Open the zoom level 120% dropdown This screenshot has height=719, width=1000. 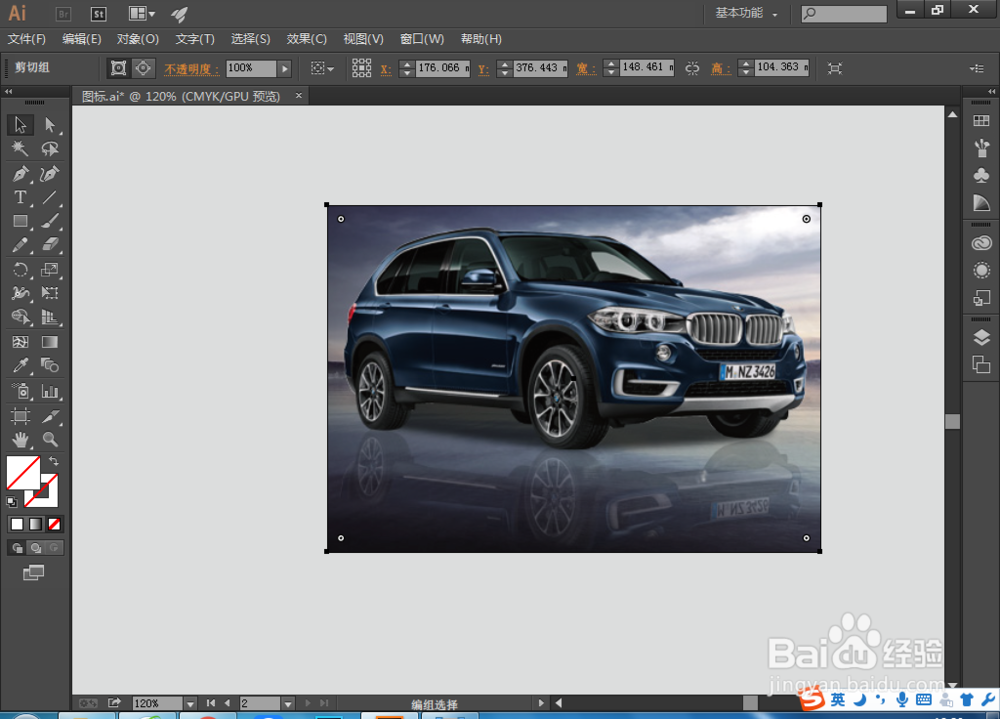[x=190, y=704]
